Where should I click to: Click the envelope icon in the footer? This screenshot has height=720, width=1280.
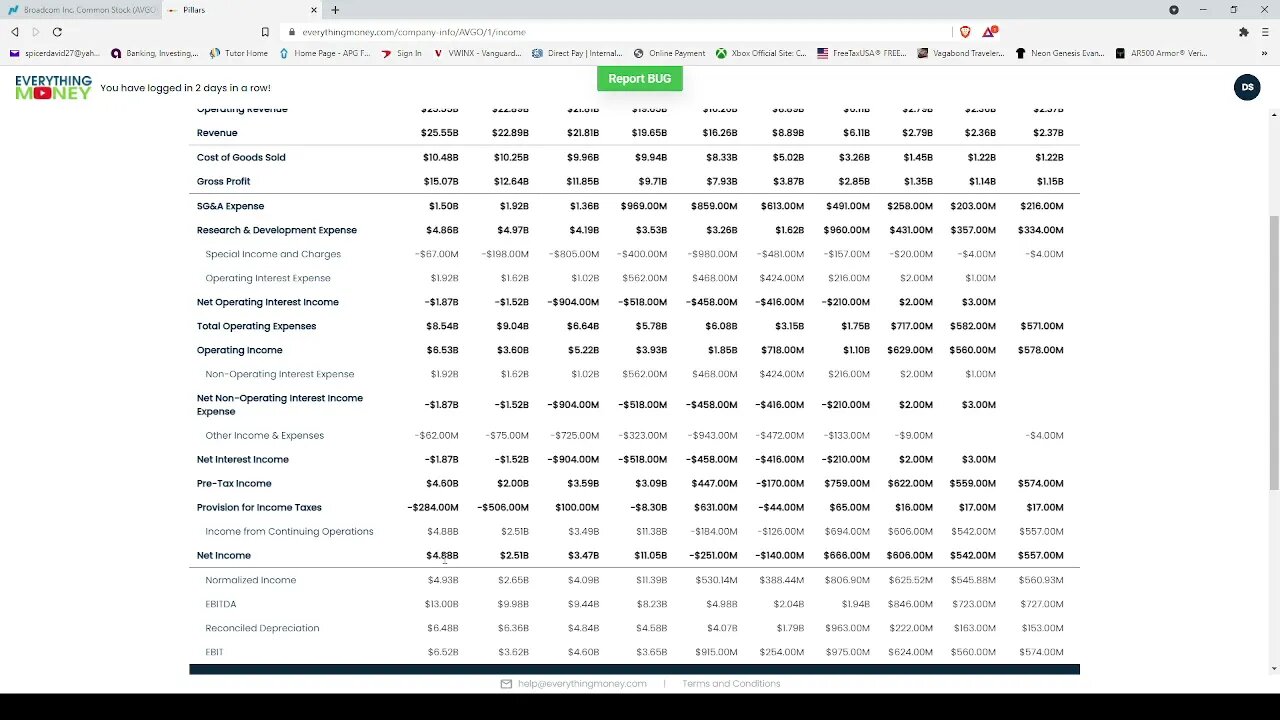(x=506, y=684)
